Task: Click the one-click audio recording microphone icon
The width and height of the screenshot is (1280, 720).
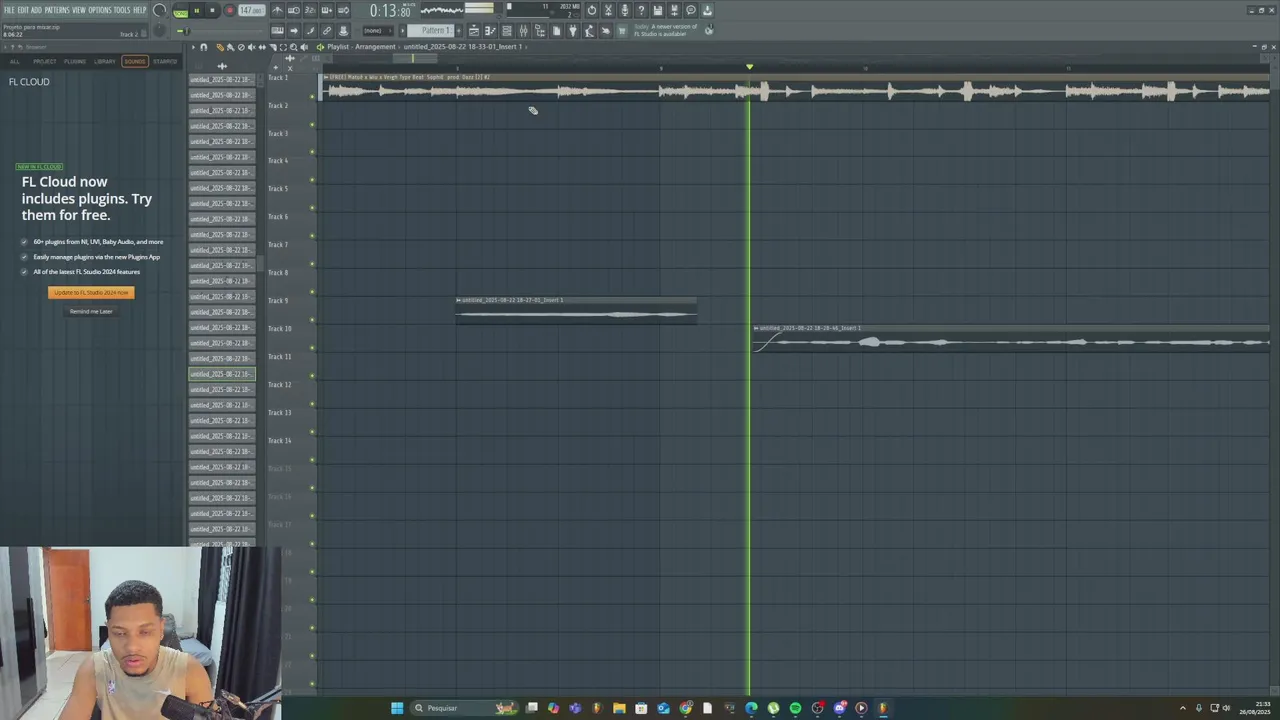Action: pos(624,10)
